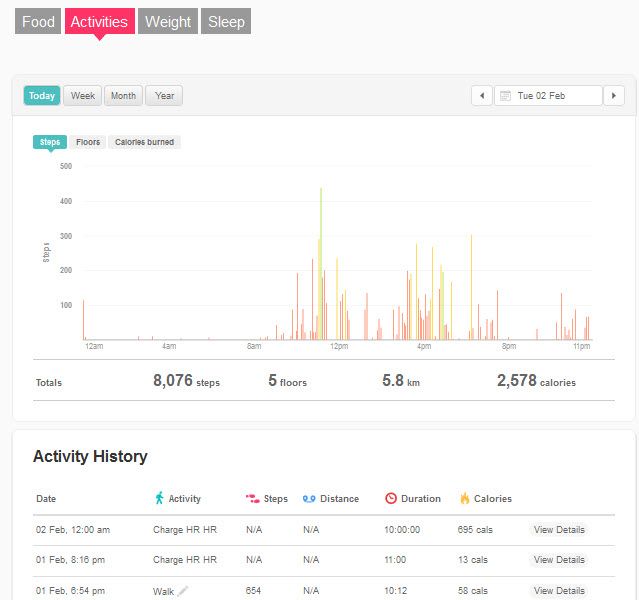Click the Tue 02 Feb date field
The width and height of the screenshot is (639, 600).
(x=548, y=96)
